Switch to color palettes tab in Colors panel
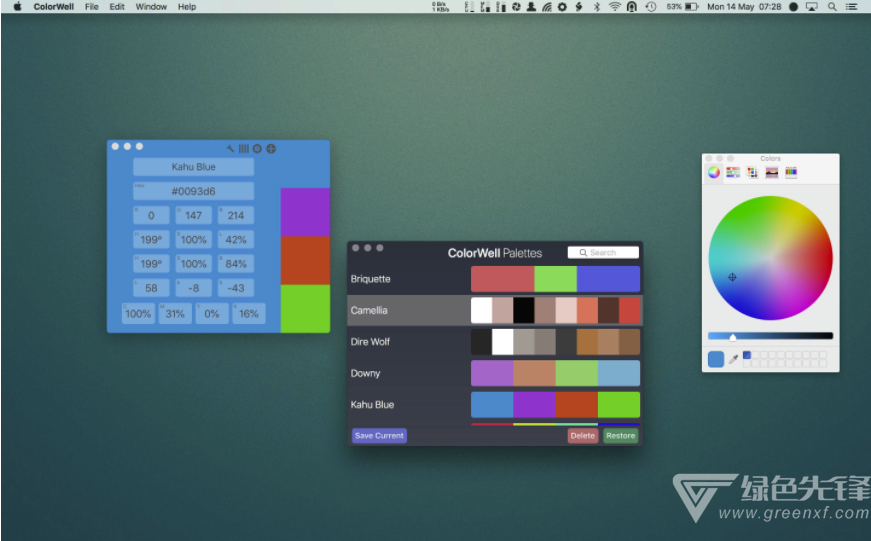871x541 pixels. pyautogui.click(x=752, y=172)
